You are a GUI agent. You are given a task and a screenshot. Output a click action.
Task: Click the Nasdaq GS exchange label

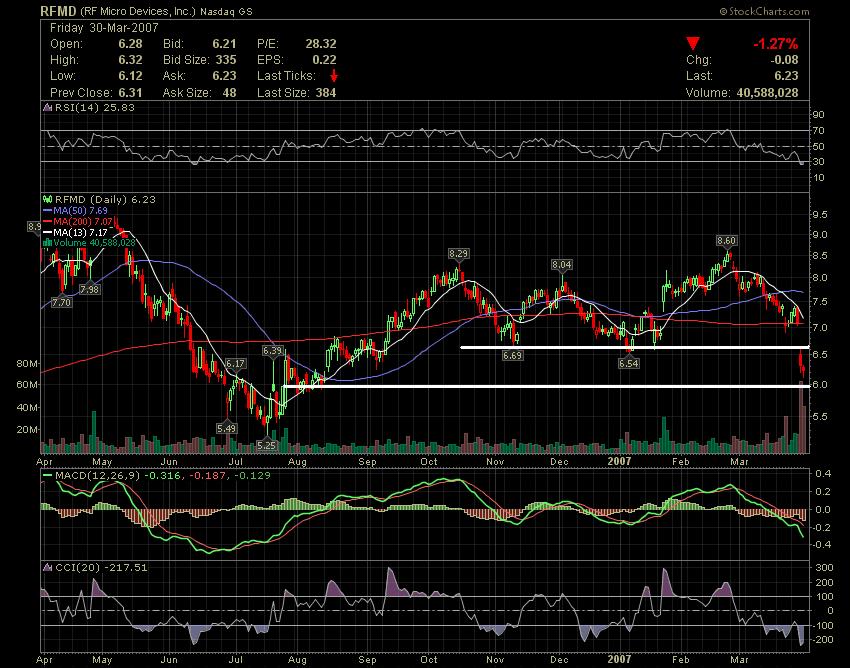coord(226,11)
